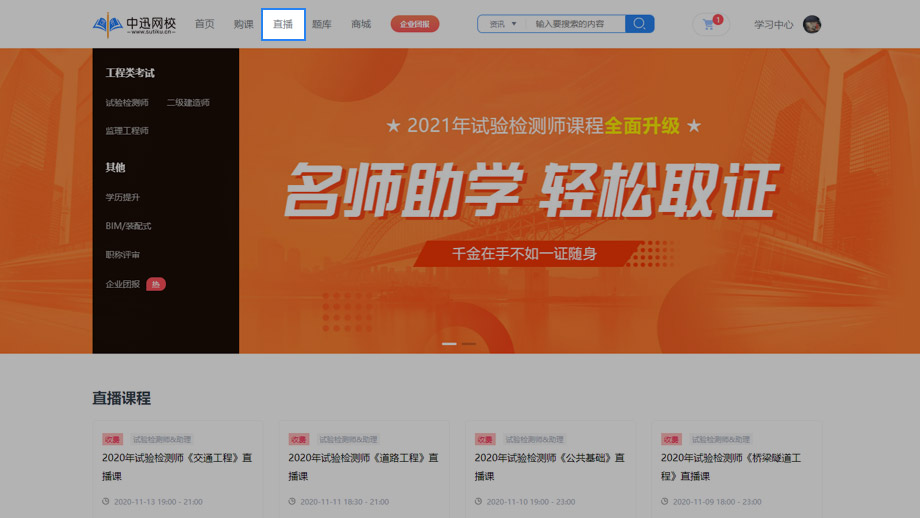Screen dimensions: 920x518
Task: Expand the 资讯 search type dropdown
Action: click(x=502, y=24)
